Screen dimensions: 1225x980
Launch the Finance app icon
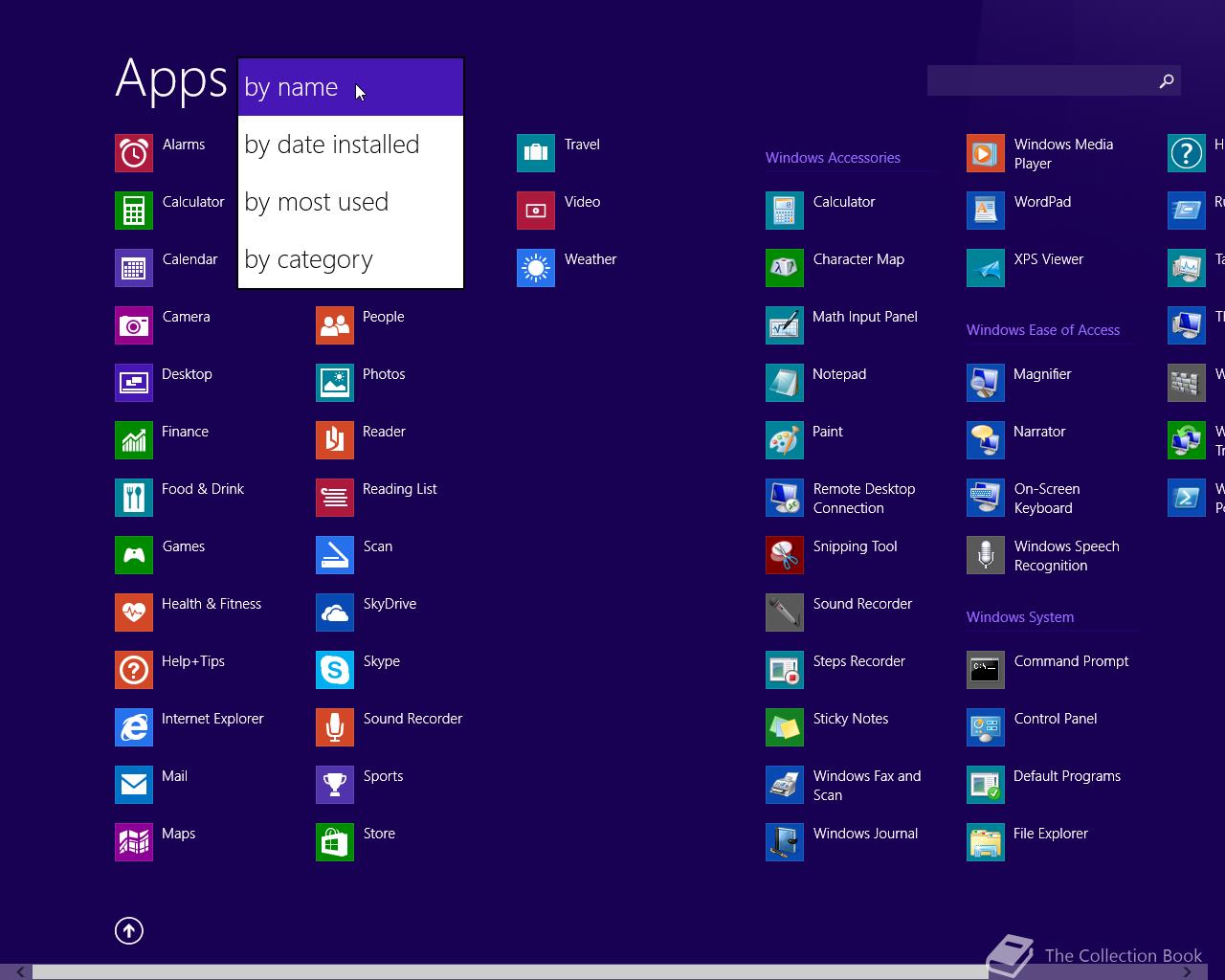(134, 440)
